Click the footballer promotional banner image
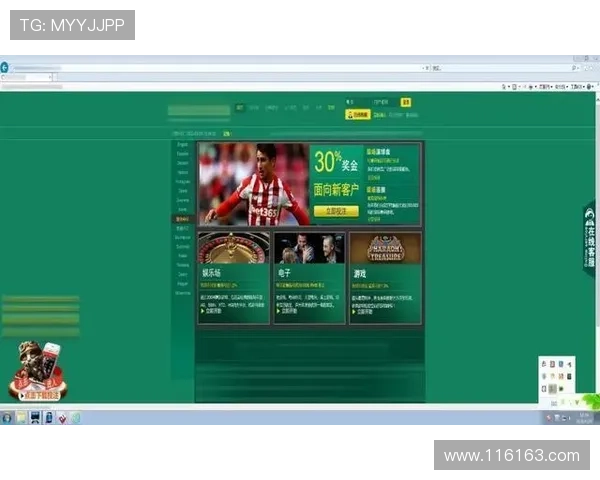600x480 pixels. (x=254, y=184)
